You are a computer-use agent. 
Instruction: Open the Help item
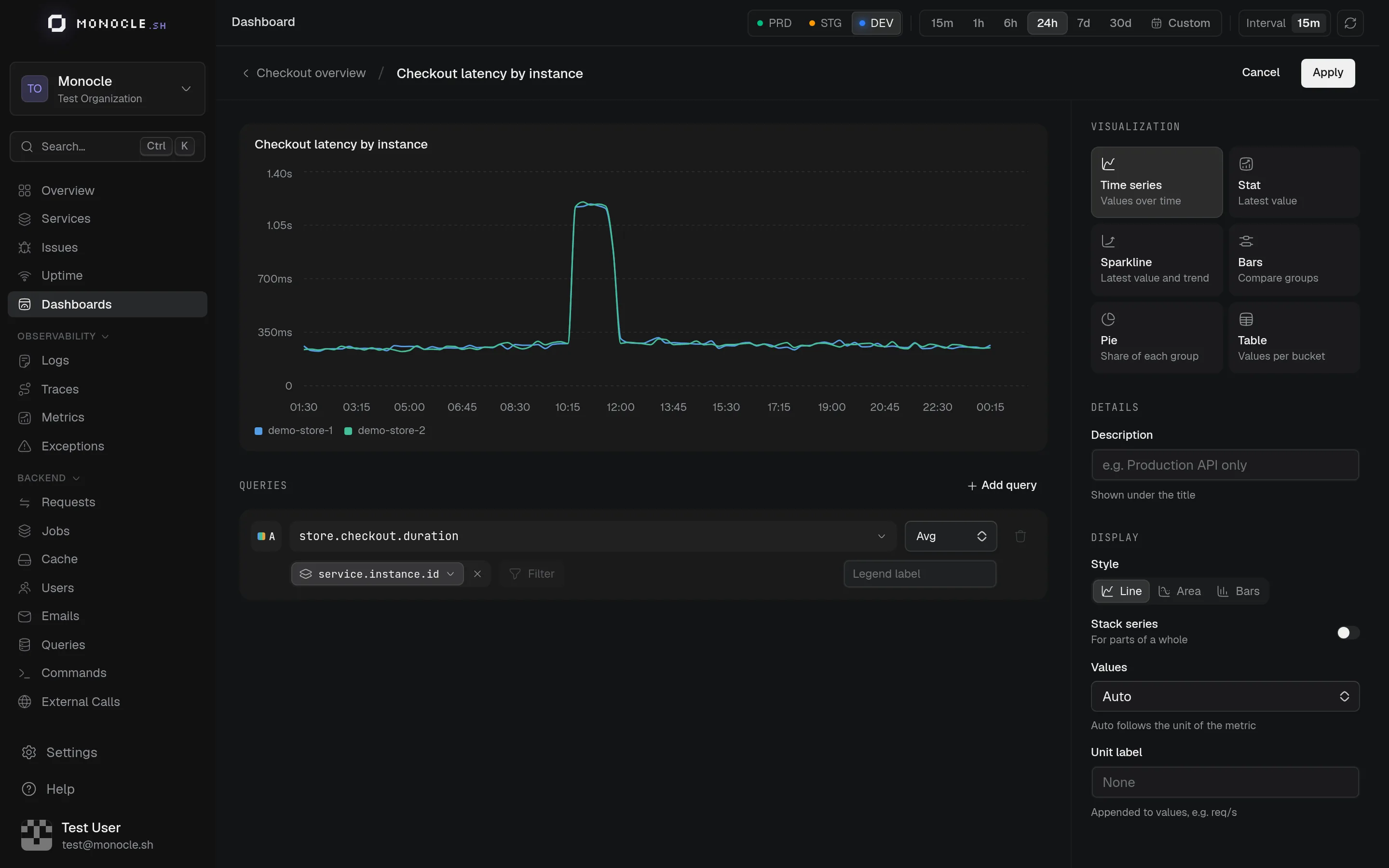point(108,789)
